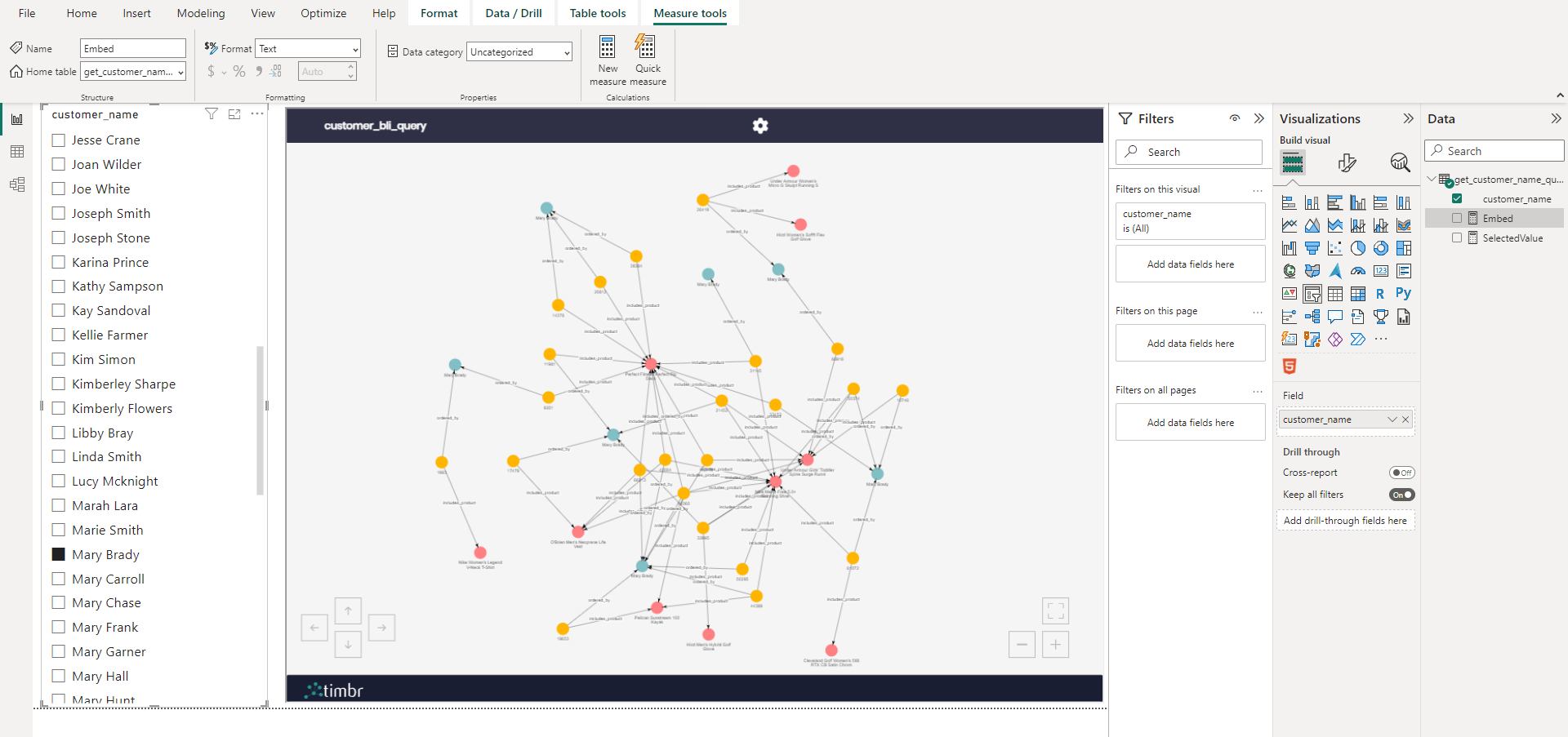Choose the Scatter chart visual
The image size is (1568, 737).
1335,248
